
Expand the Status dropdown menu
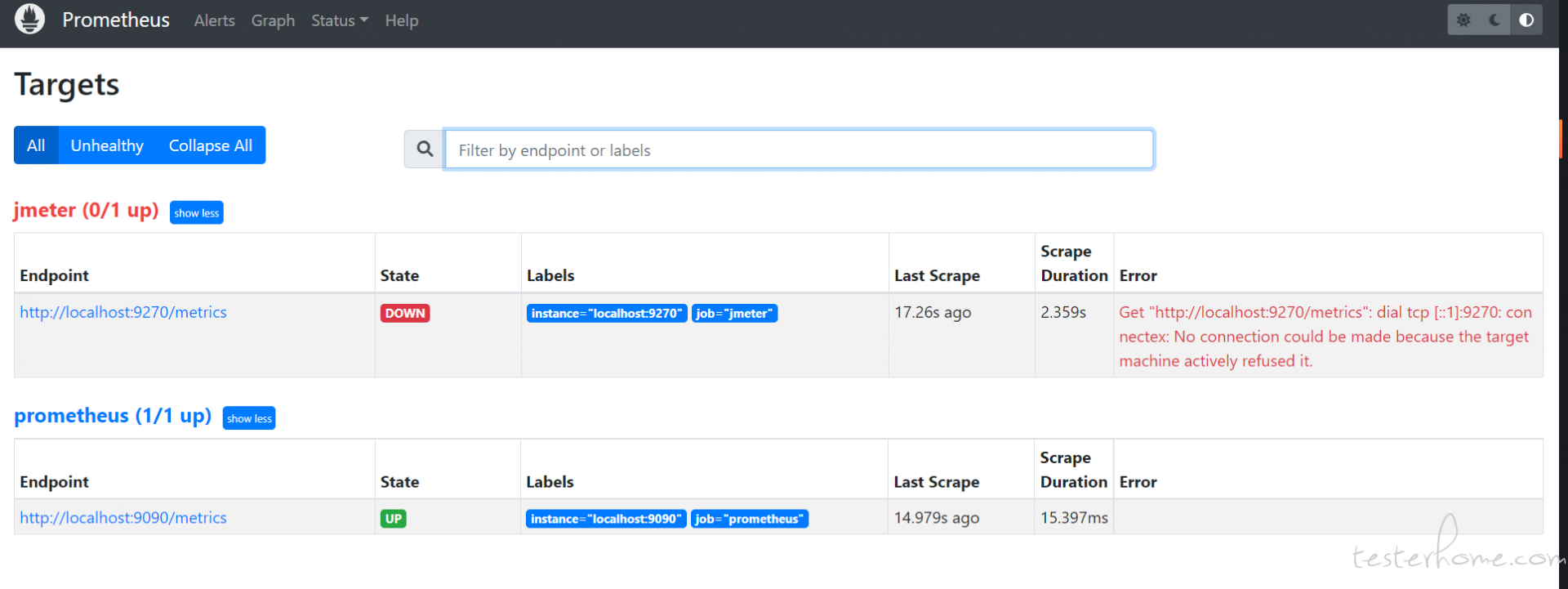click(340, 20)
